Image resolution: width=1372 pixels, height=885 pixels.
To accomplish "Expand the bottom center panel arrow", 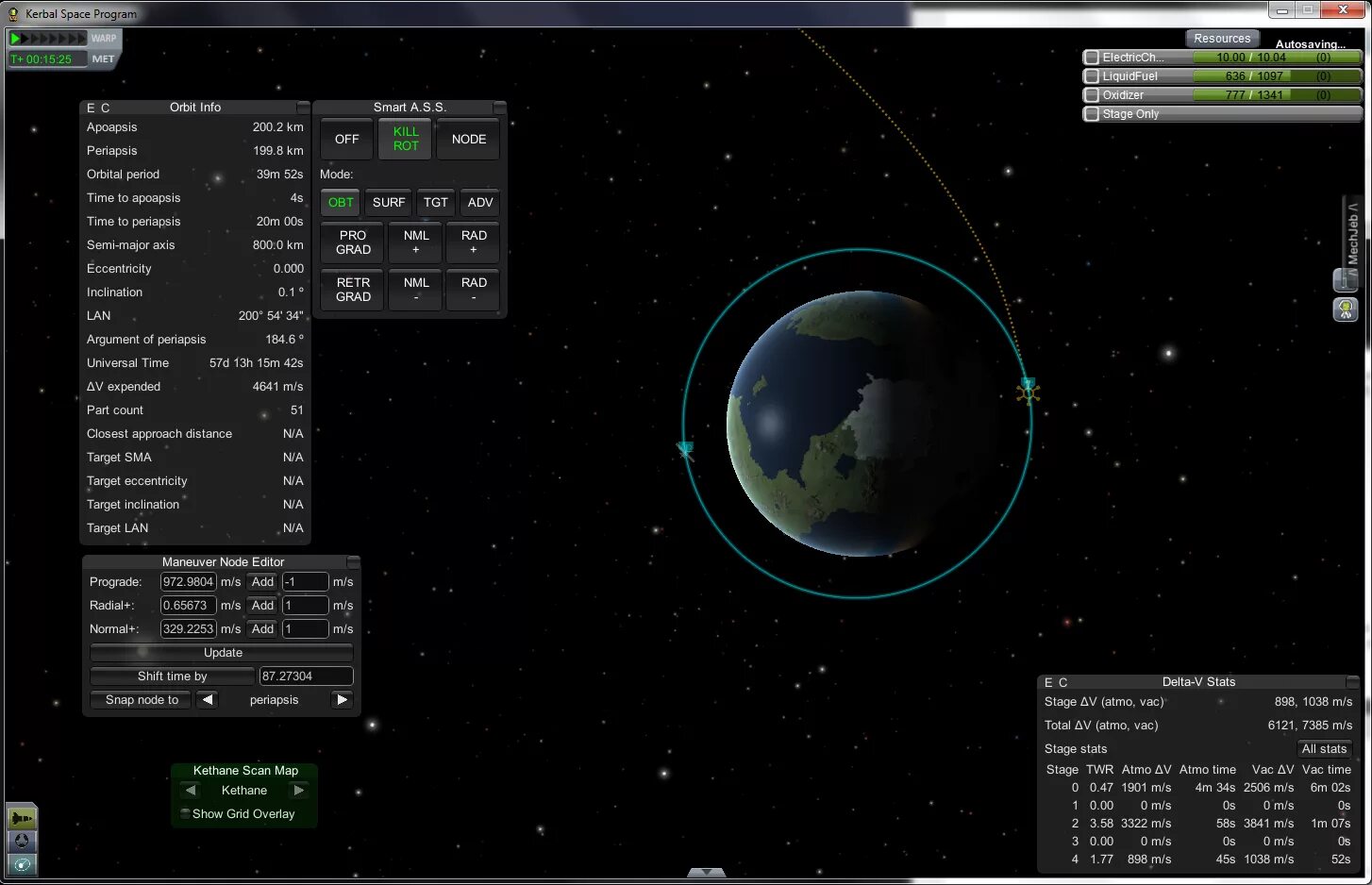I will click(707, 873).
